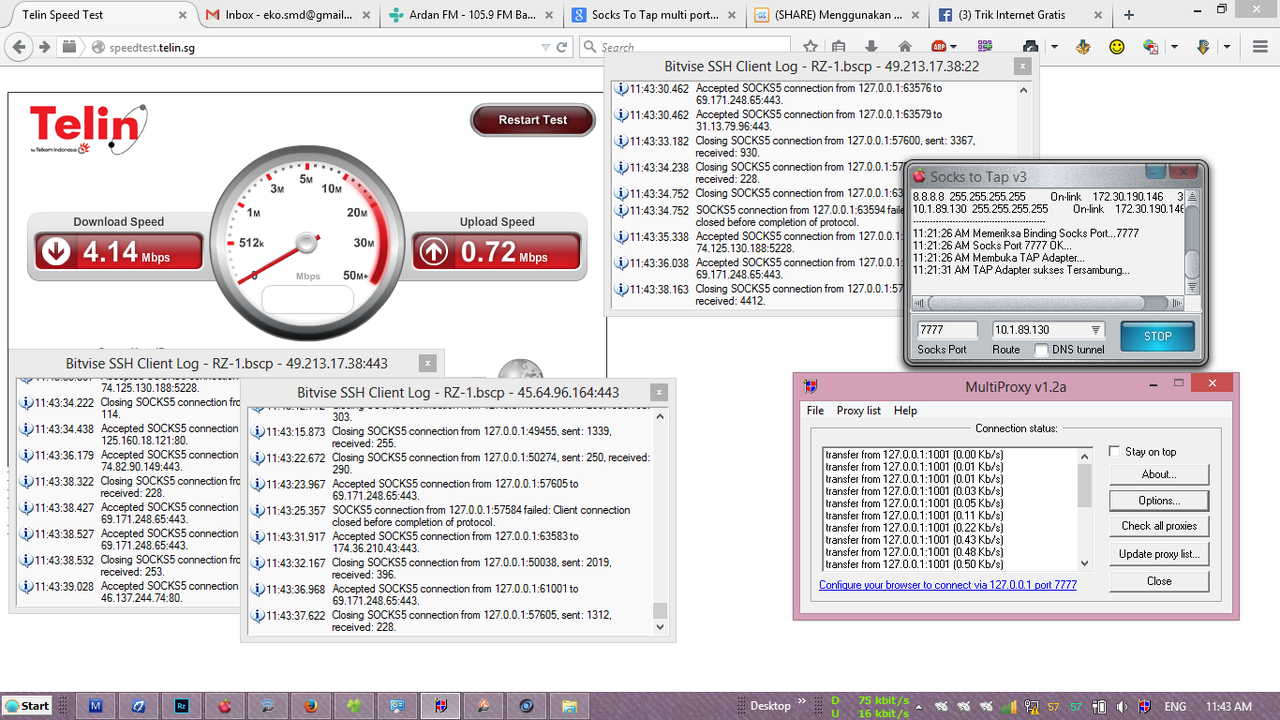Click the ENG language indicator
1280x720 pixels.
[1176, 706]
